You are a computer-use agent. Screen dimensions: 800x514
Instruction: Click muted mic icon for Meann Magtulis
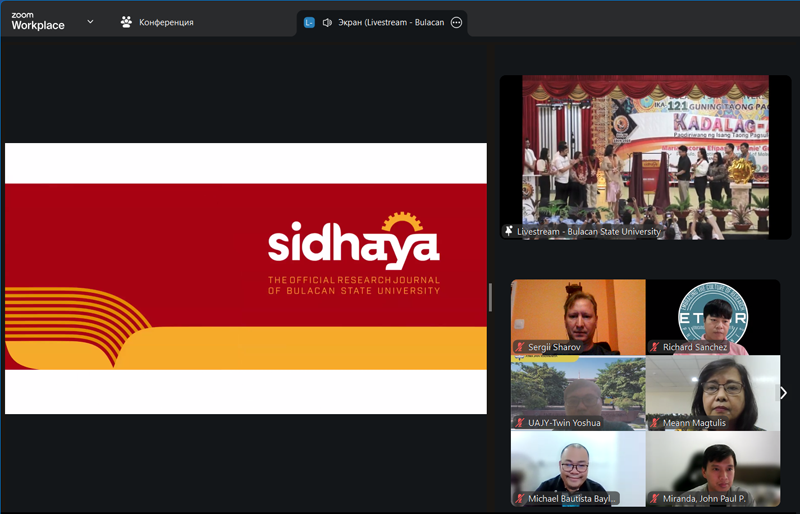click(x=655, y=423)
